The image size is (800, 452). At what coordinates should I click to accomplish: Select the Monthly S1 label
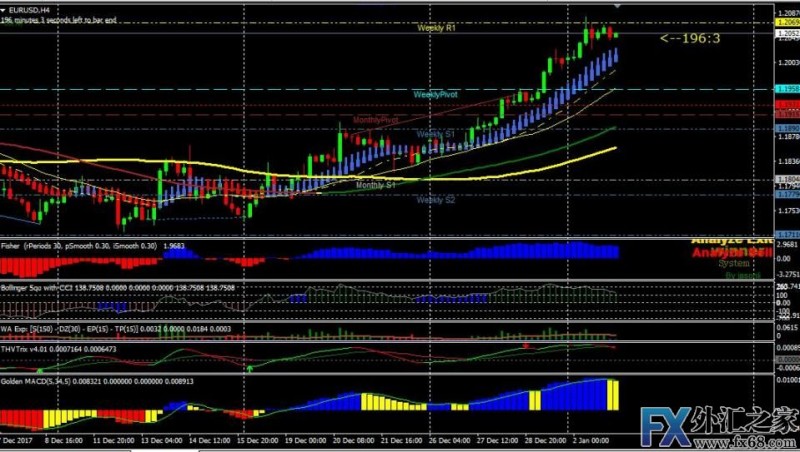(376, 185)
